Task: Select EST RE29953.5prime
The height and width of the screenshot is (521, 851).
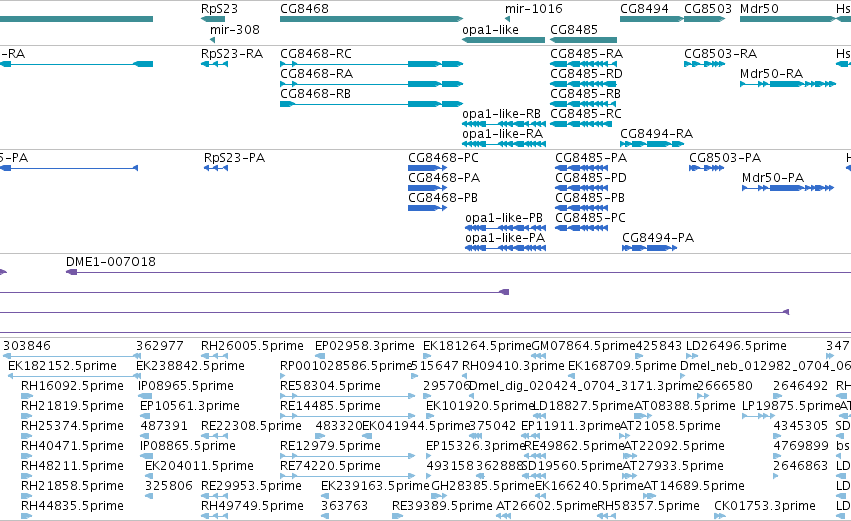Action: pos(251,486)
